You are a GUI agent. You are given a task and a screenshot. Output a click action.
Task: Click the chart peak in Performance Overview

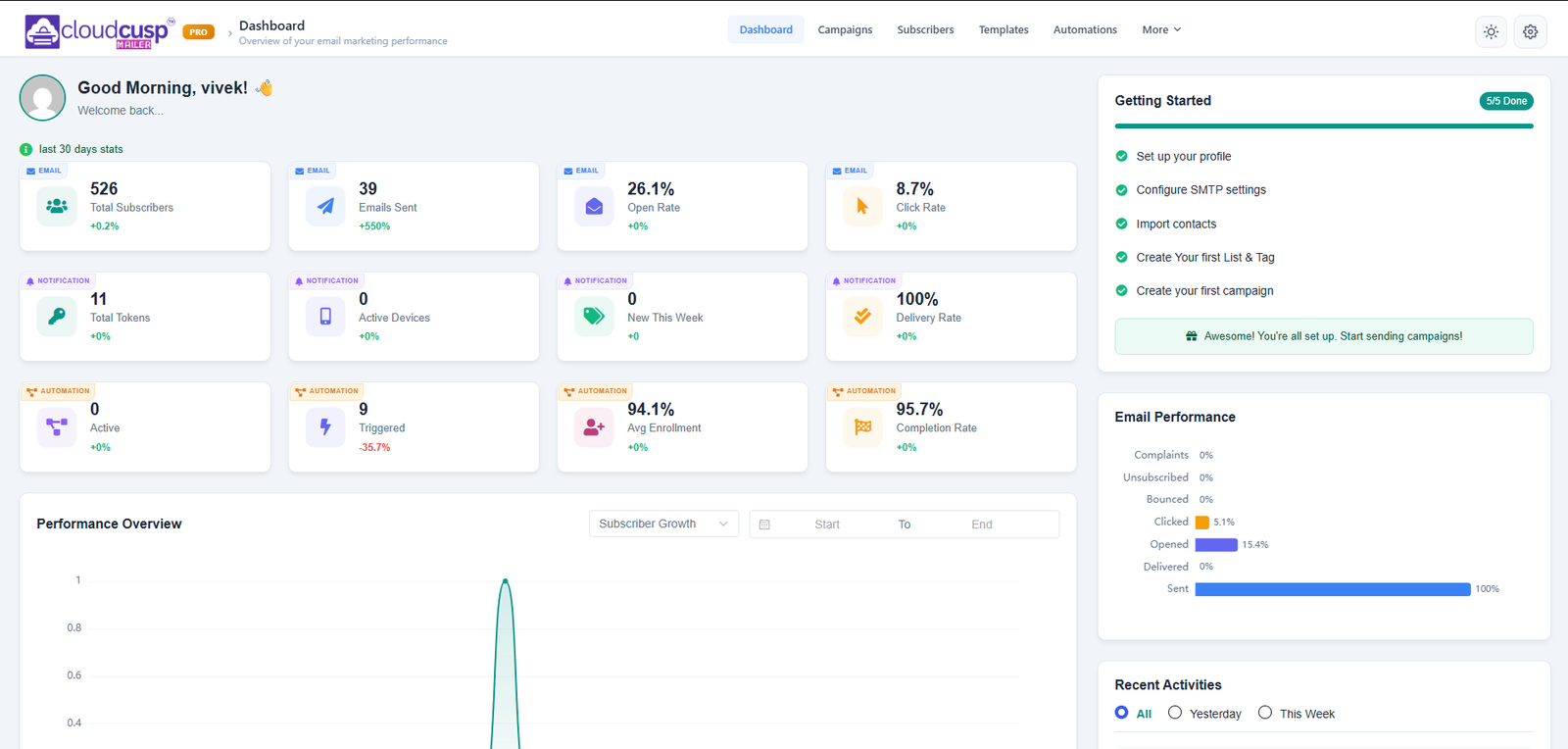click(x=505, y=580)
